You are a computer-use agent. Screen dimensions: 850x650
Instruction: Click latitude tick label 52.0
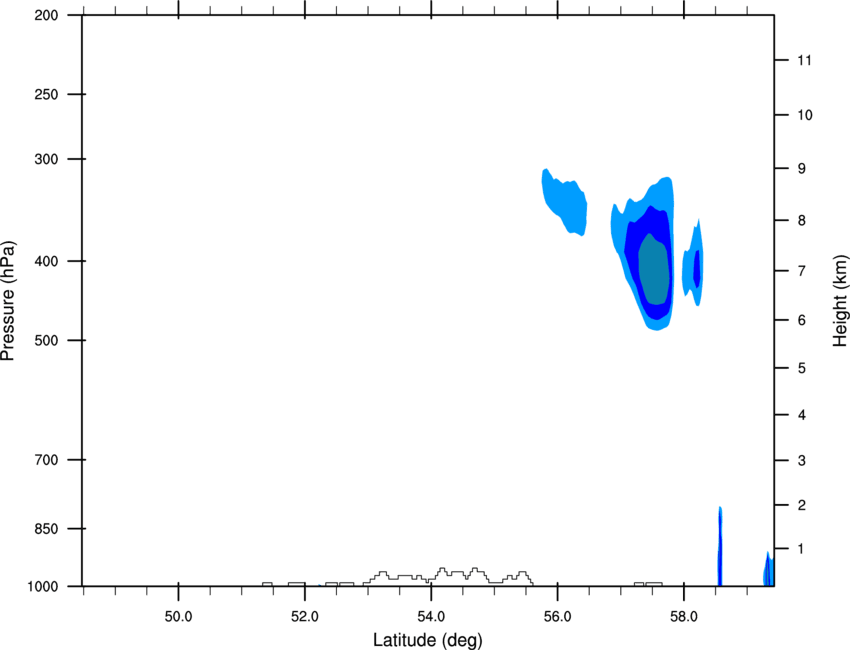point(305,617)
